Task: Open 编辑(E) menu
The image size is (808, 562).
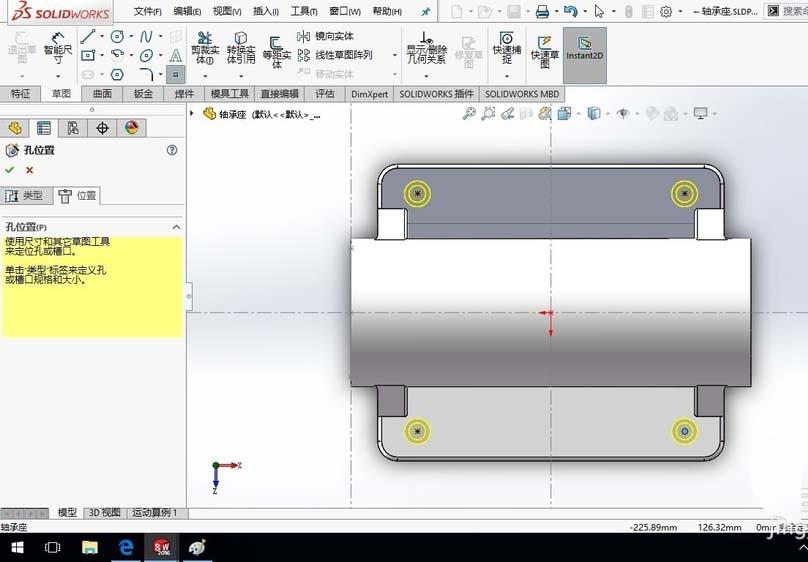Action: coord(187,11)
